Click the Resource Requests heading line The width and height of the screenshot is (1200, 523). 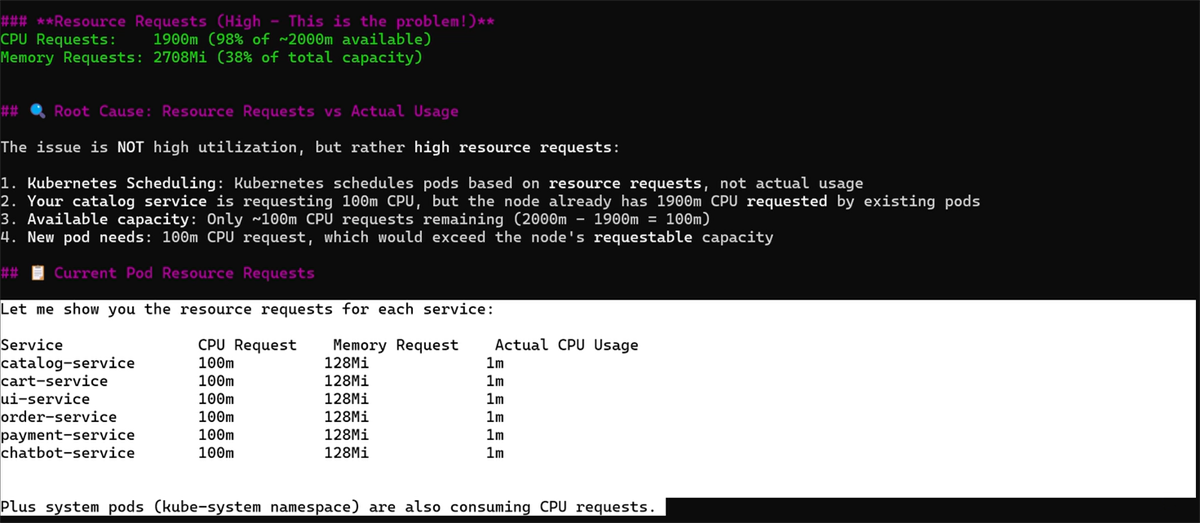pyautogui.click(x=247, y=21)
